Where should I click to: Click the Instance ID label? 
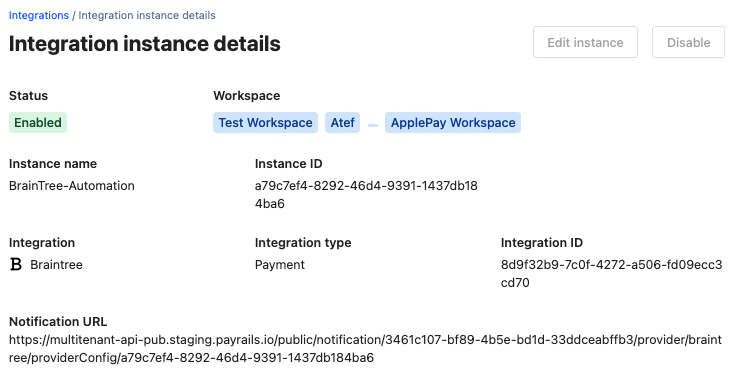(288, 164)
